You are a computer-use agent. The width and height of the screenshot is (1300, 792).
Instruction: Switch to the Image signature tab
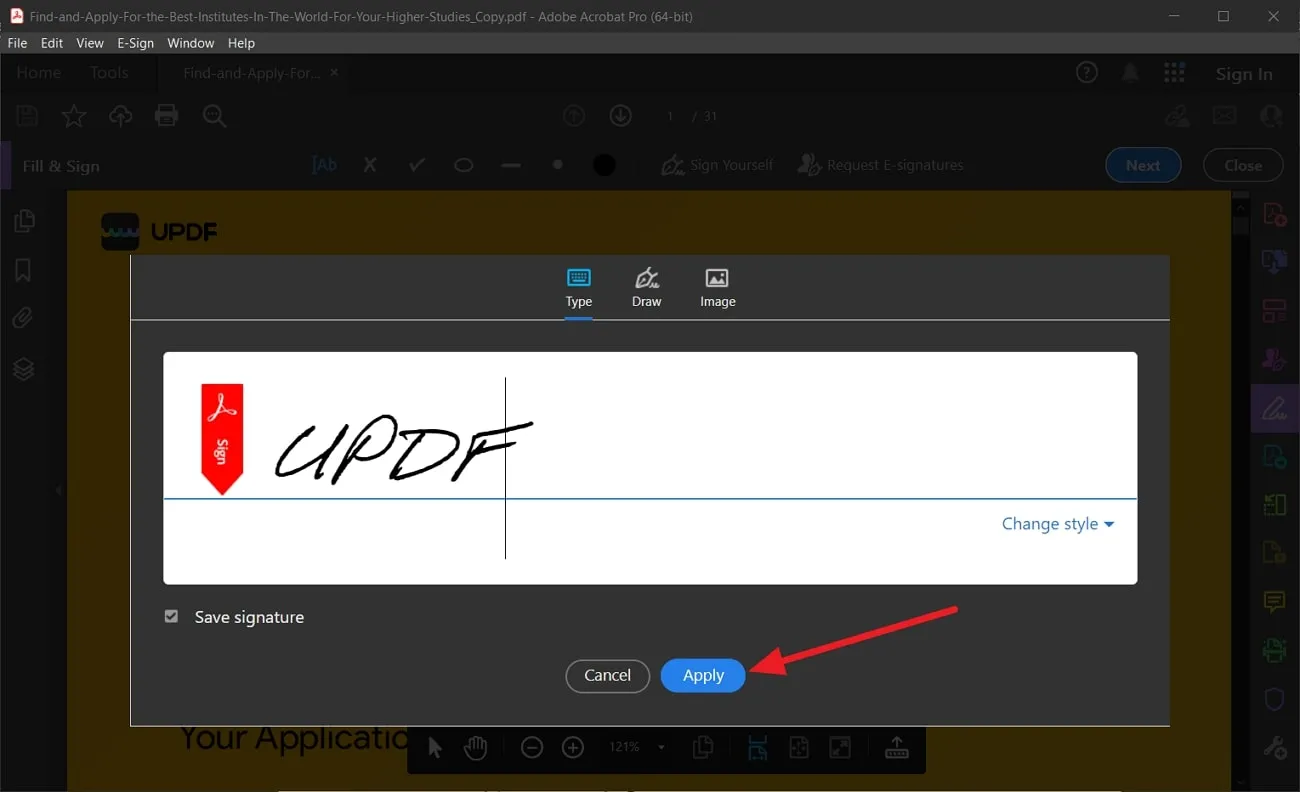[x=718, y=288]
